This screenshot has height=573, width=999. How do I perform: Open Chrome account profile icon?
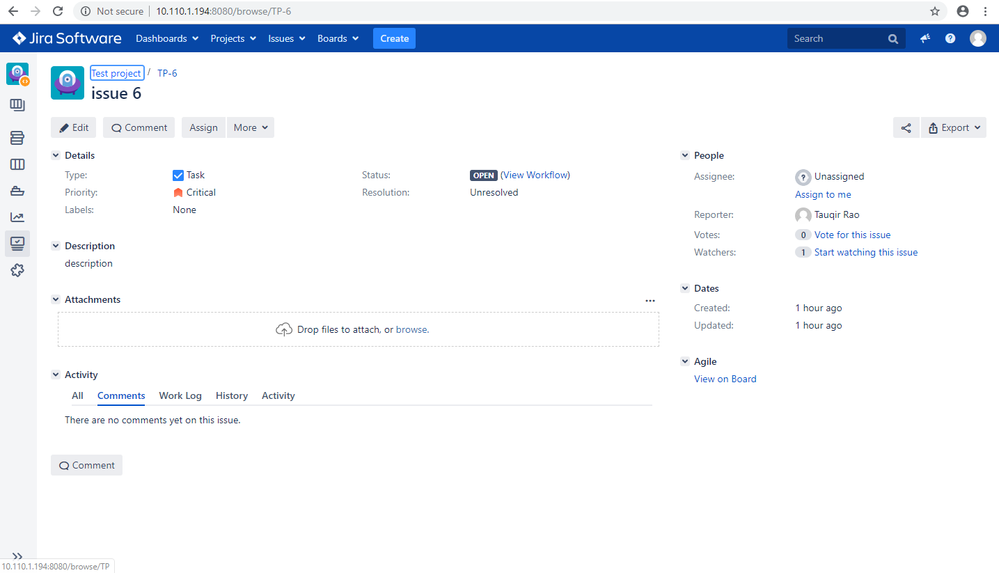(963, 11)
